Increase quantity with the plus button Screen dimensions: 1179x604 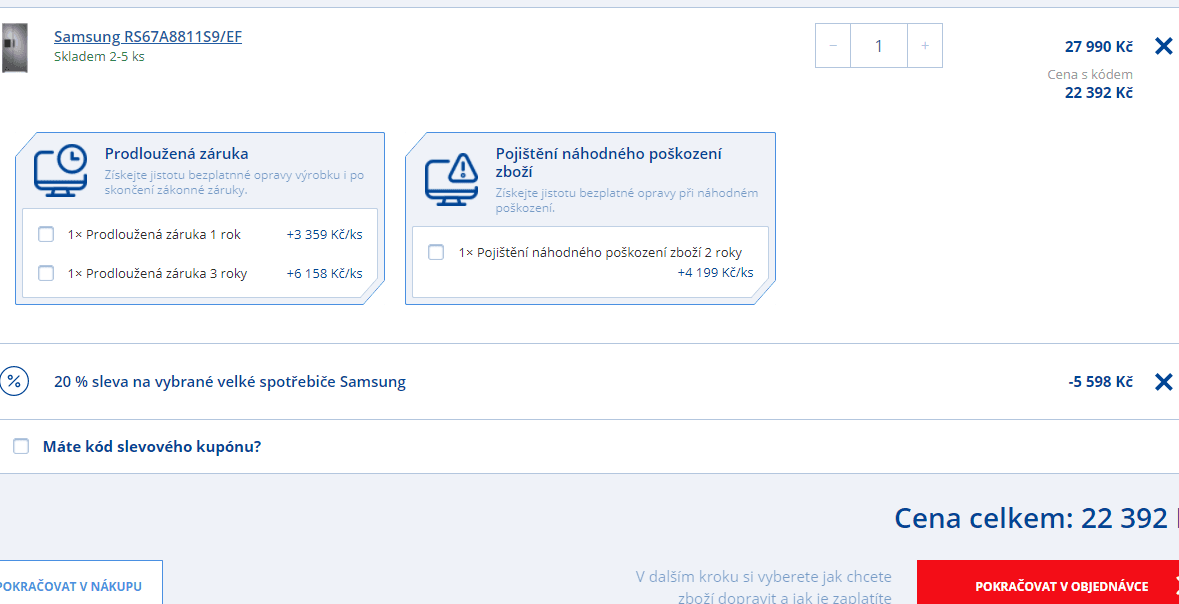pos(925,45)
